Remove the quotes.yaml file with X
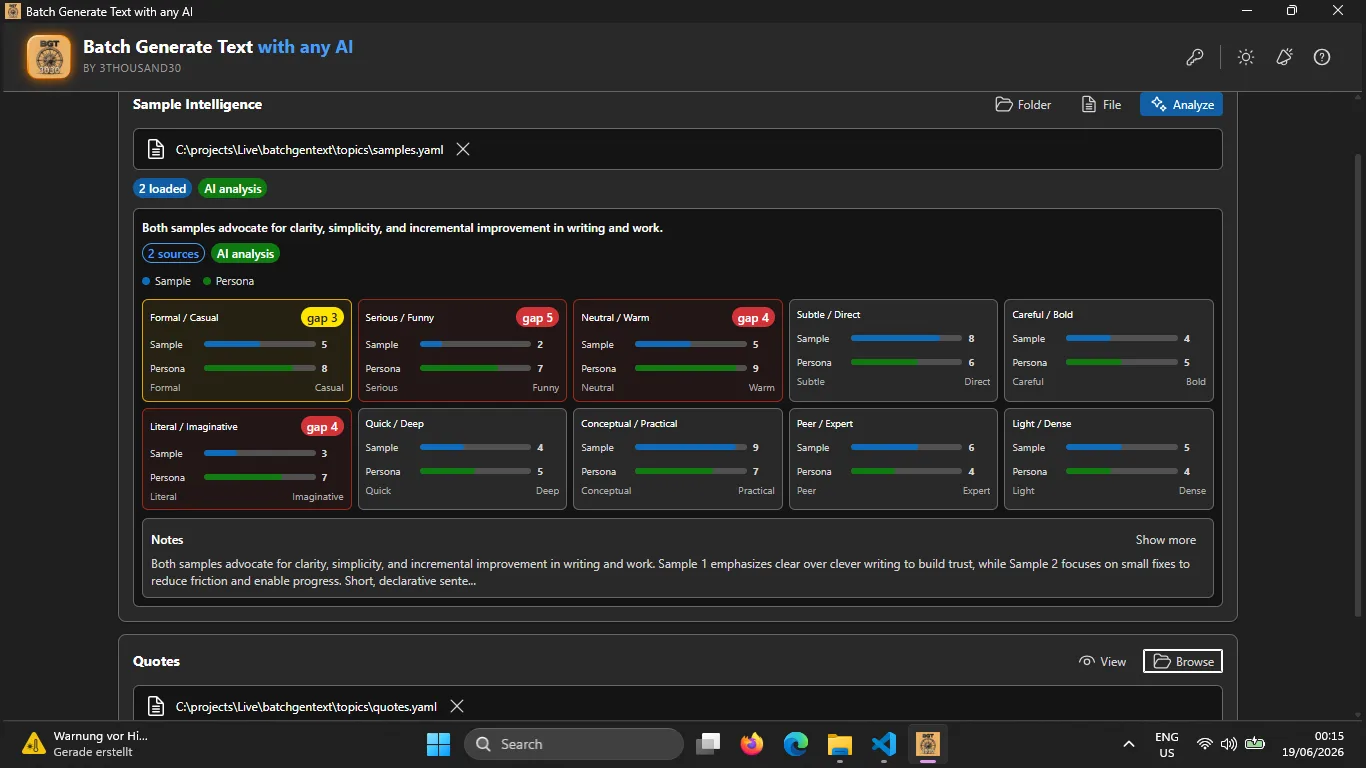Image resolution: width=1366 pixels, height=768 pixels. pyautogui.click(x=457, y=706)
